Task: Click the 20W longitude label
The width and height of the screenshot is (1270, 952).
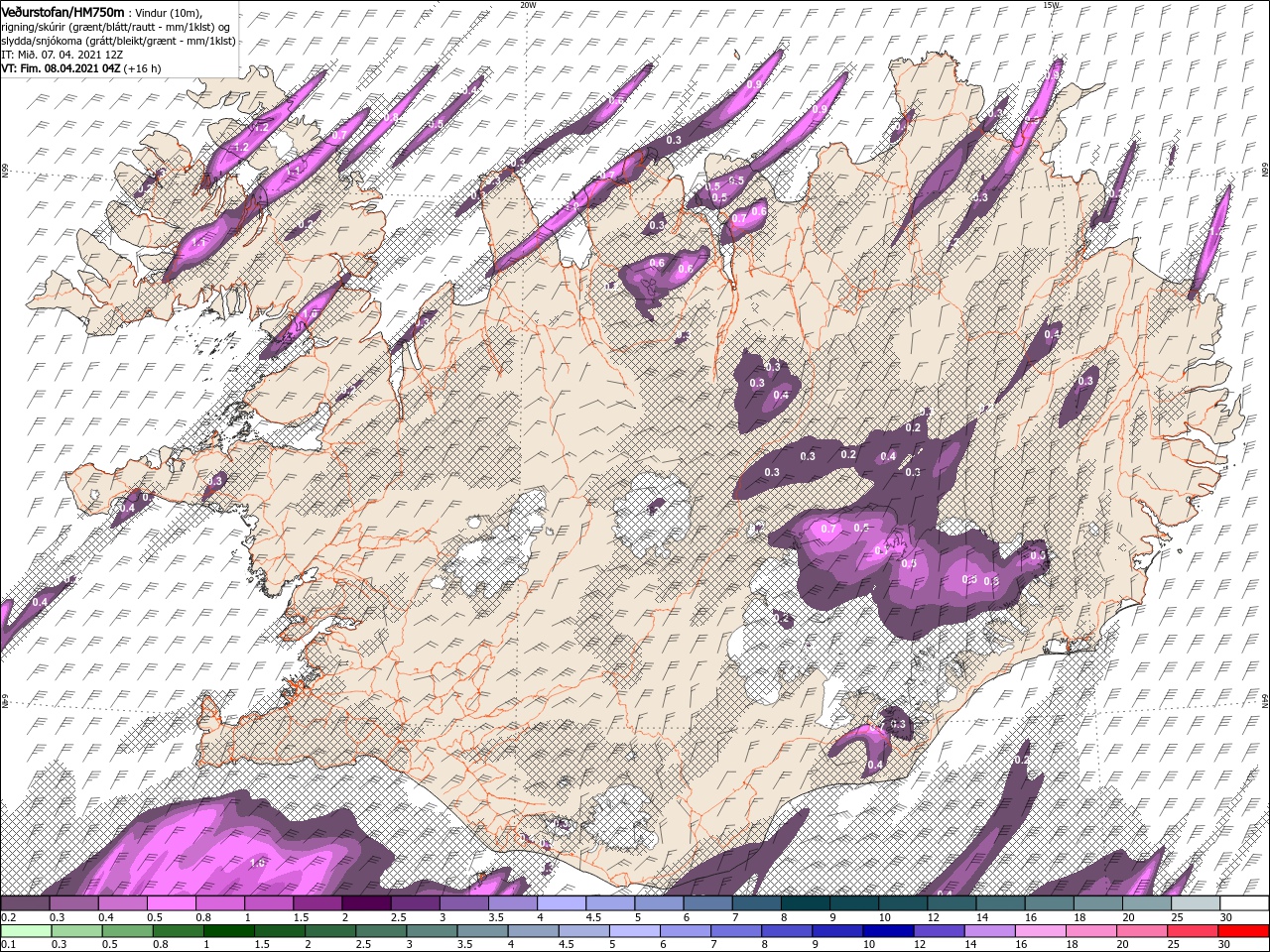Action: 528,5
